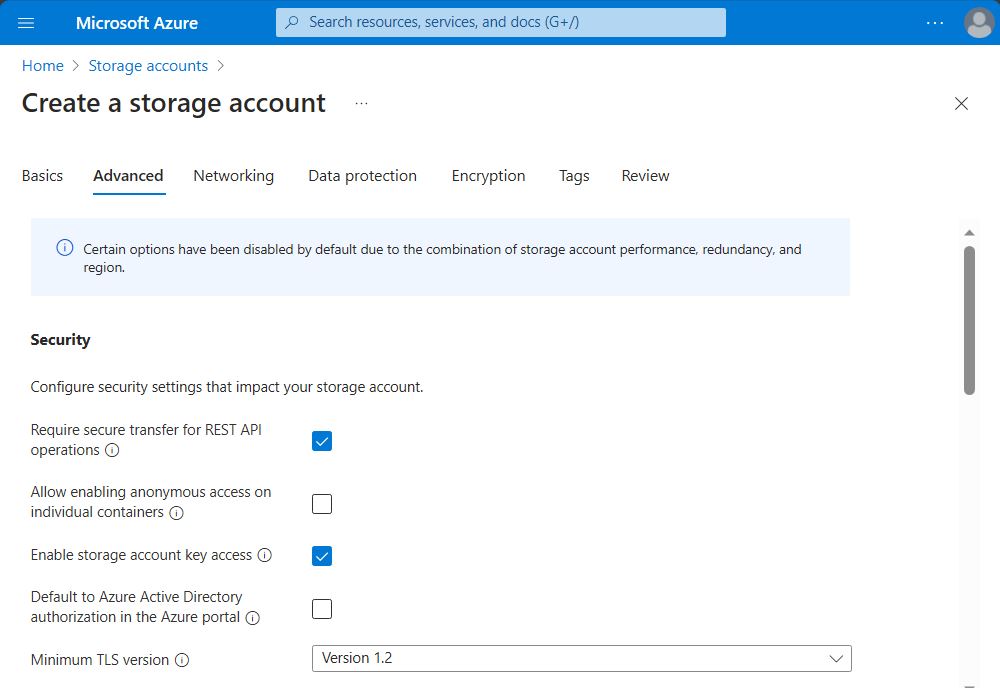Enable anonymous access on individual containers

322,504
